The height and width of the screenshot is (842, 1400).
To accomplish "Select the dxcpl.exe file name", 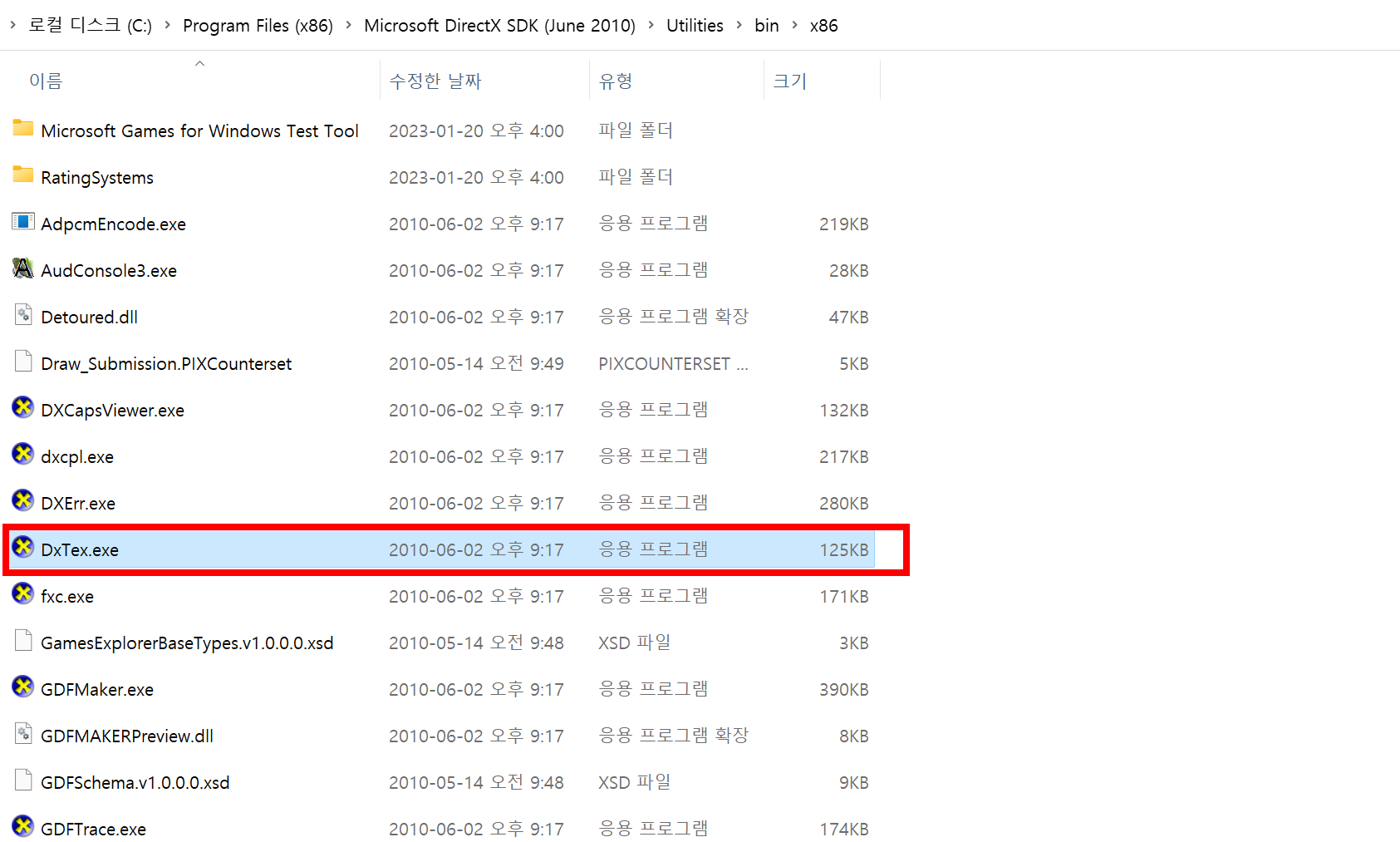I will click(x=77, y=456).
